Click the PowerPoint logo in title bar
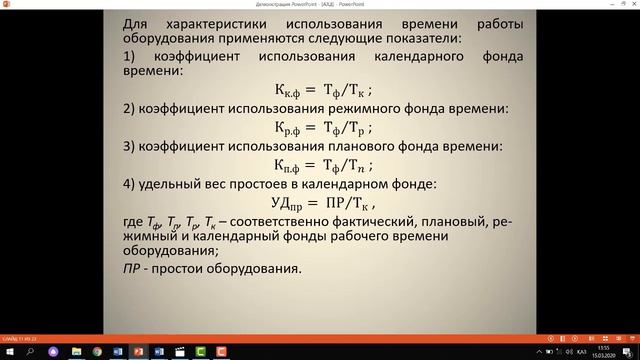 pos(6,4)
